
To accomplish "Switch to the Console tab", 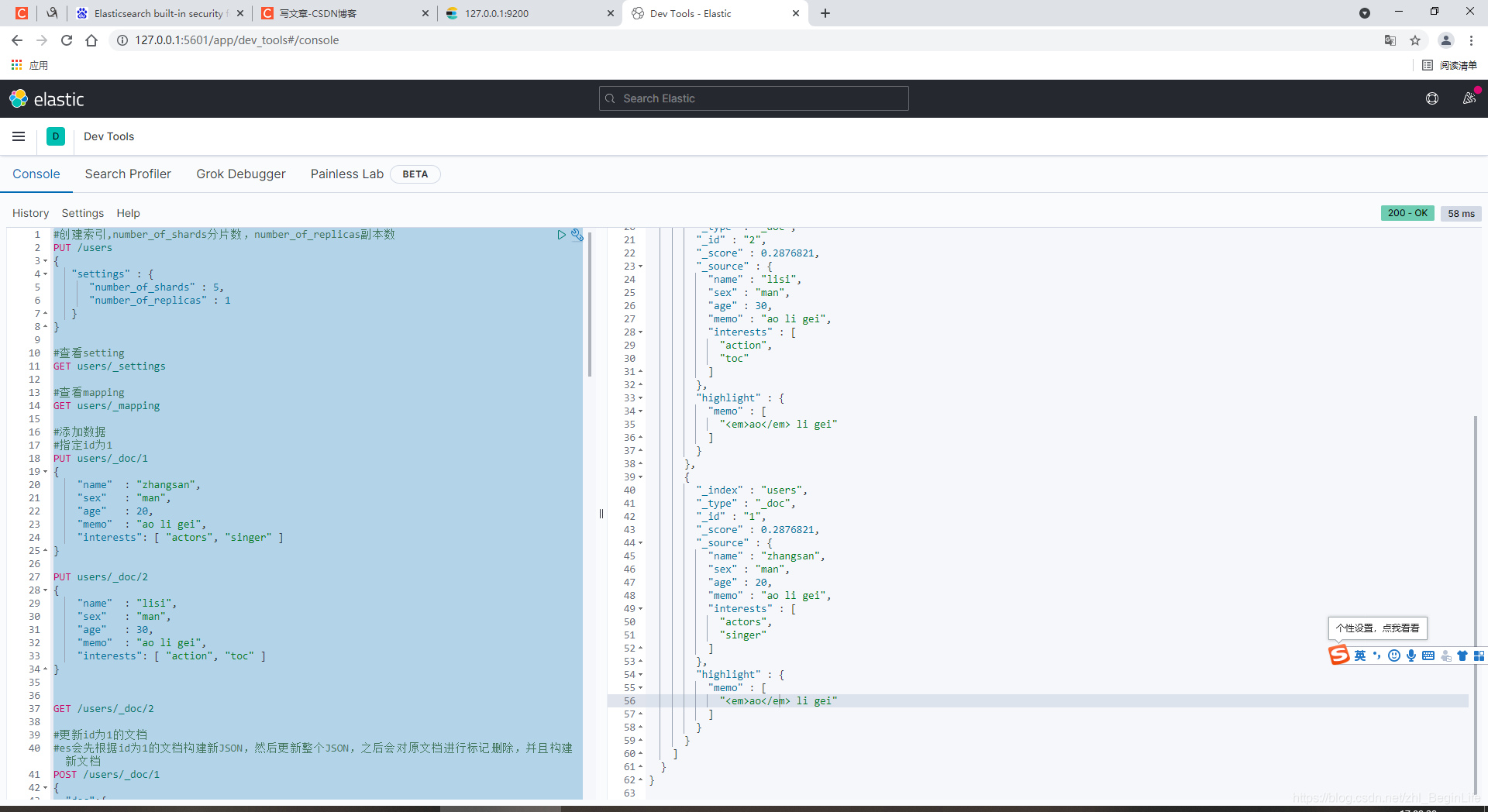I will pos(36,174).
